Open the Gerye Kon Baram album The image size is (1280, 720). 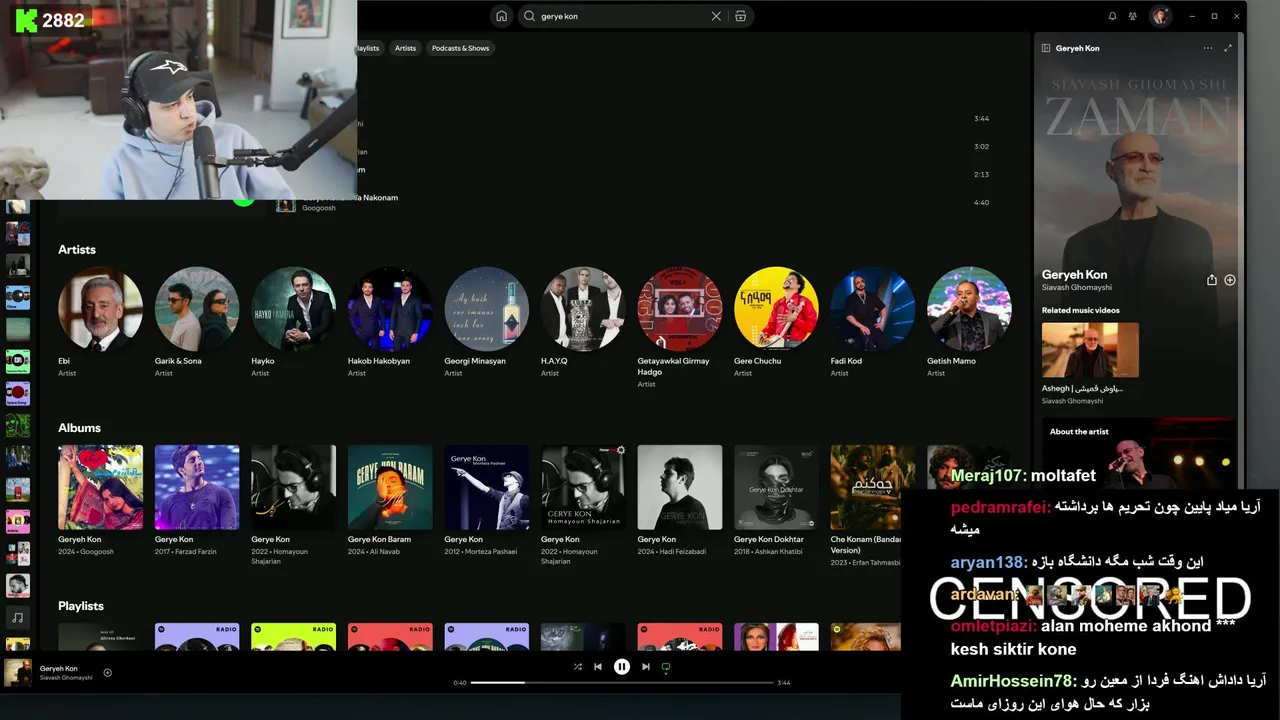coord(390,487)
